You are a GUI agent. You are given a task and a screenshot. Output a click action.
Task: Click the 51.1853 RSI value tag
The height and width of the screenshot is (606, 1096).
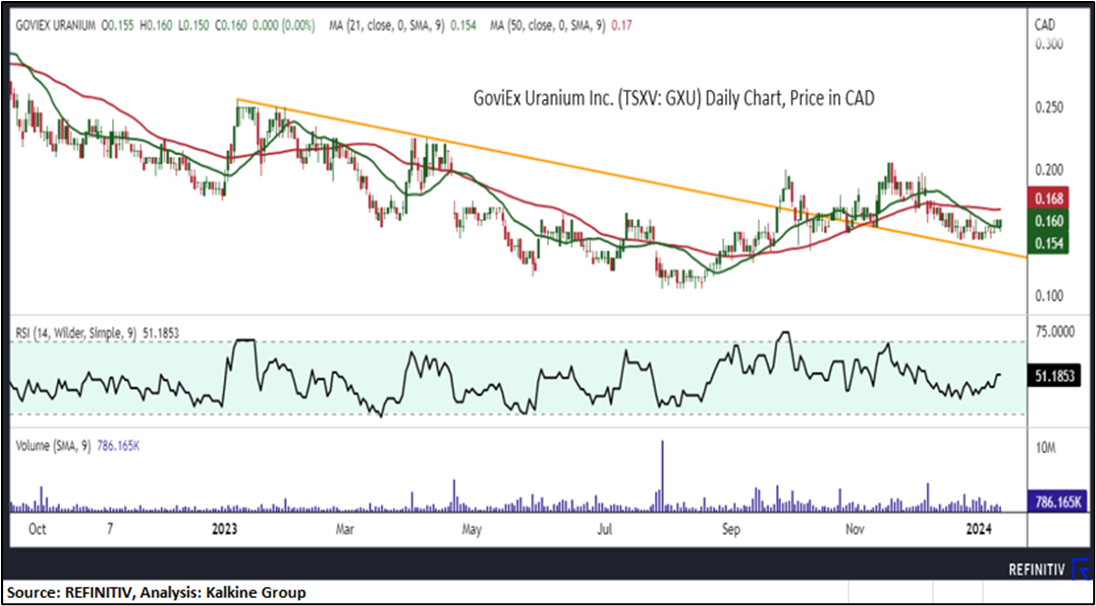pyautogui.click(x=1055, y=376)
